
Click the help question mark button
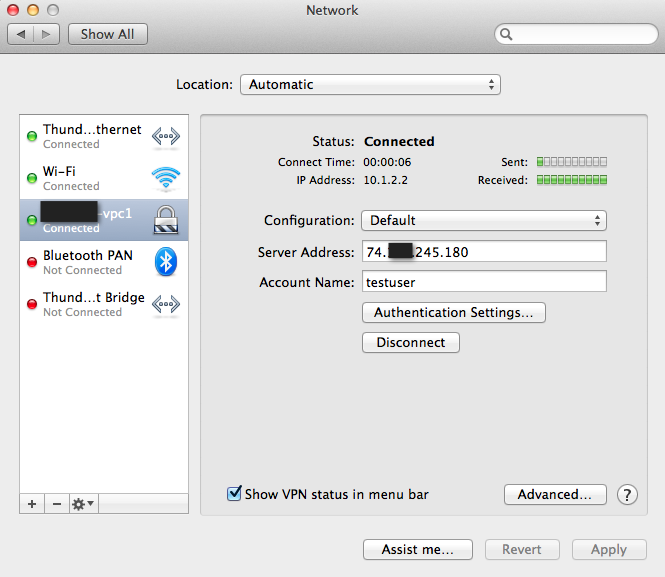pos(627,494)
